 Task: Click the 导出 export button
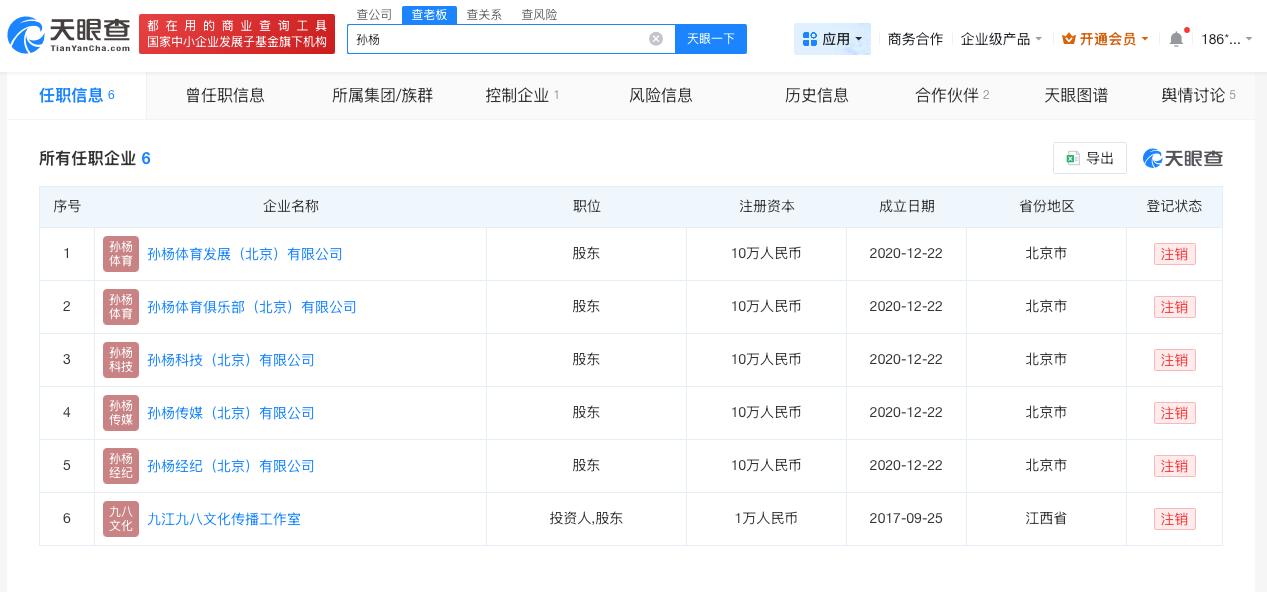click(1090, 158)
